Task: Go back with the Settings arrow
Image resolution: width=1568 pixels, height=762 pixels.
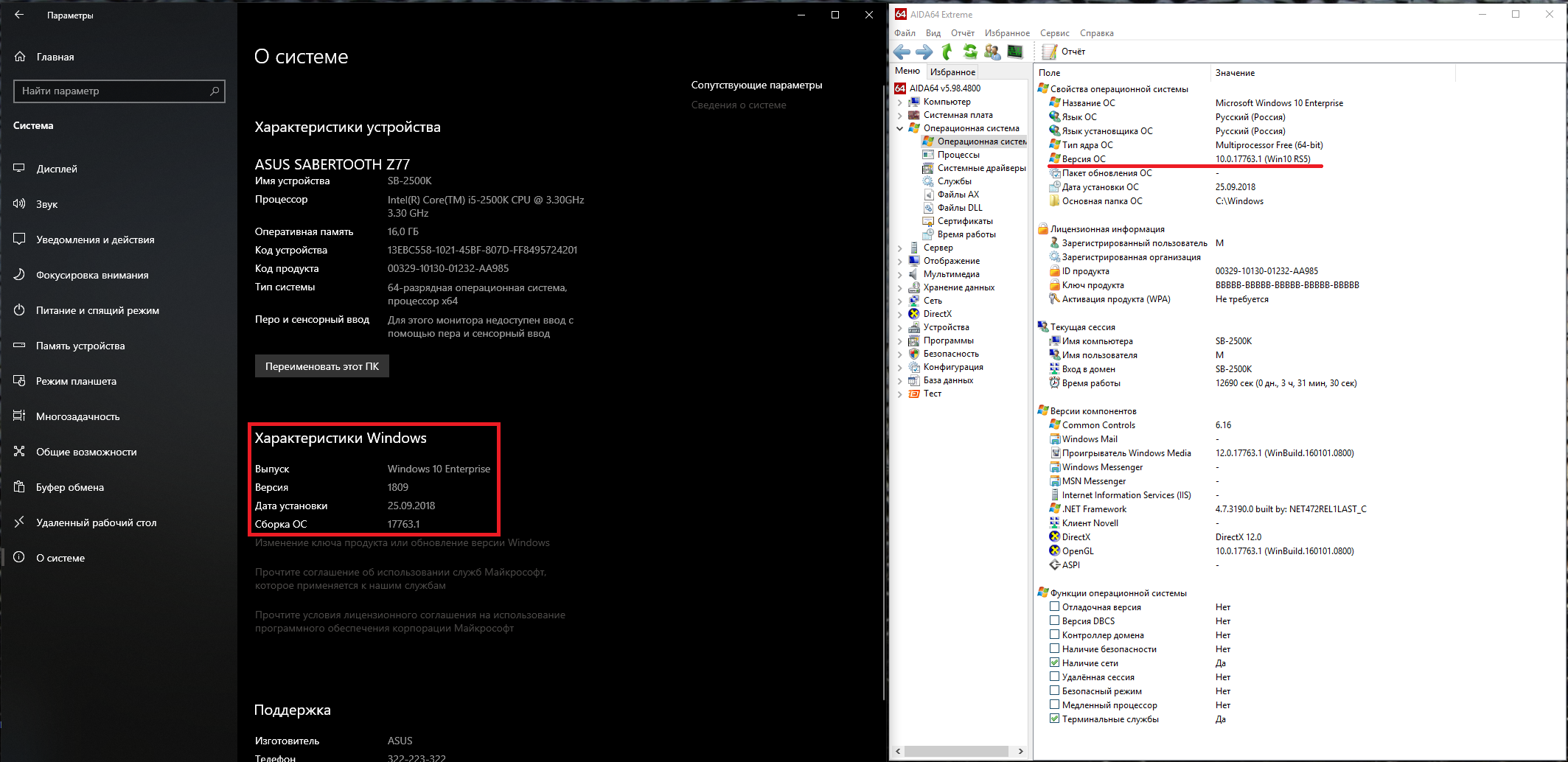Action: coord(19,15)
